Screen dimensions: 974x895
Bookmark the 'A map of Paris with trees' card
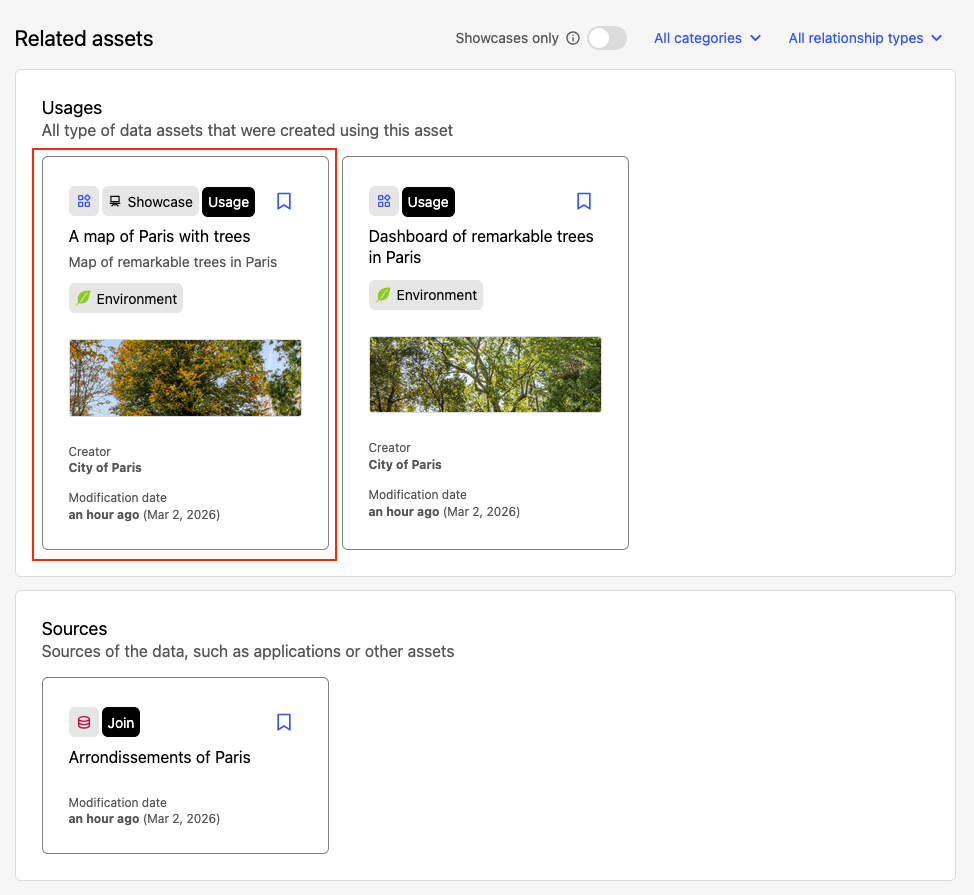point(284,202)
